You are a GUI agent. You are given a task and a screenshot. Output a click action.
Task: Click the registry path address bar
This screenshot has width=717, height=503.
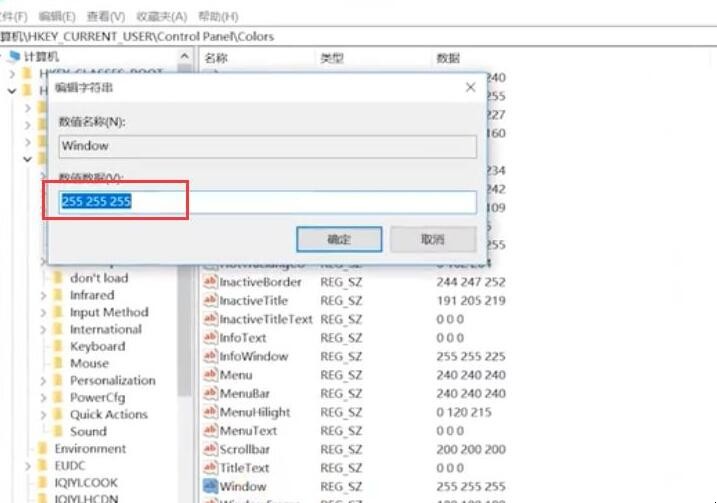pos(358,37)
